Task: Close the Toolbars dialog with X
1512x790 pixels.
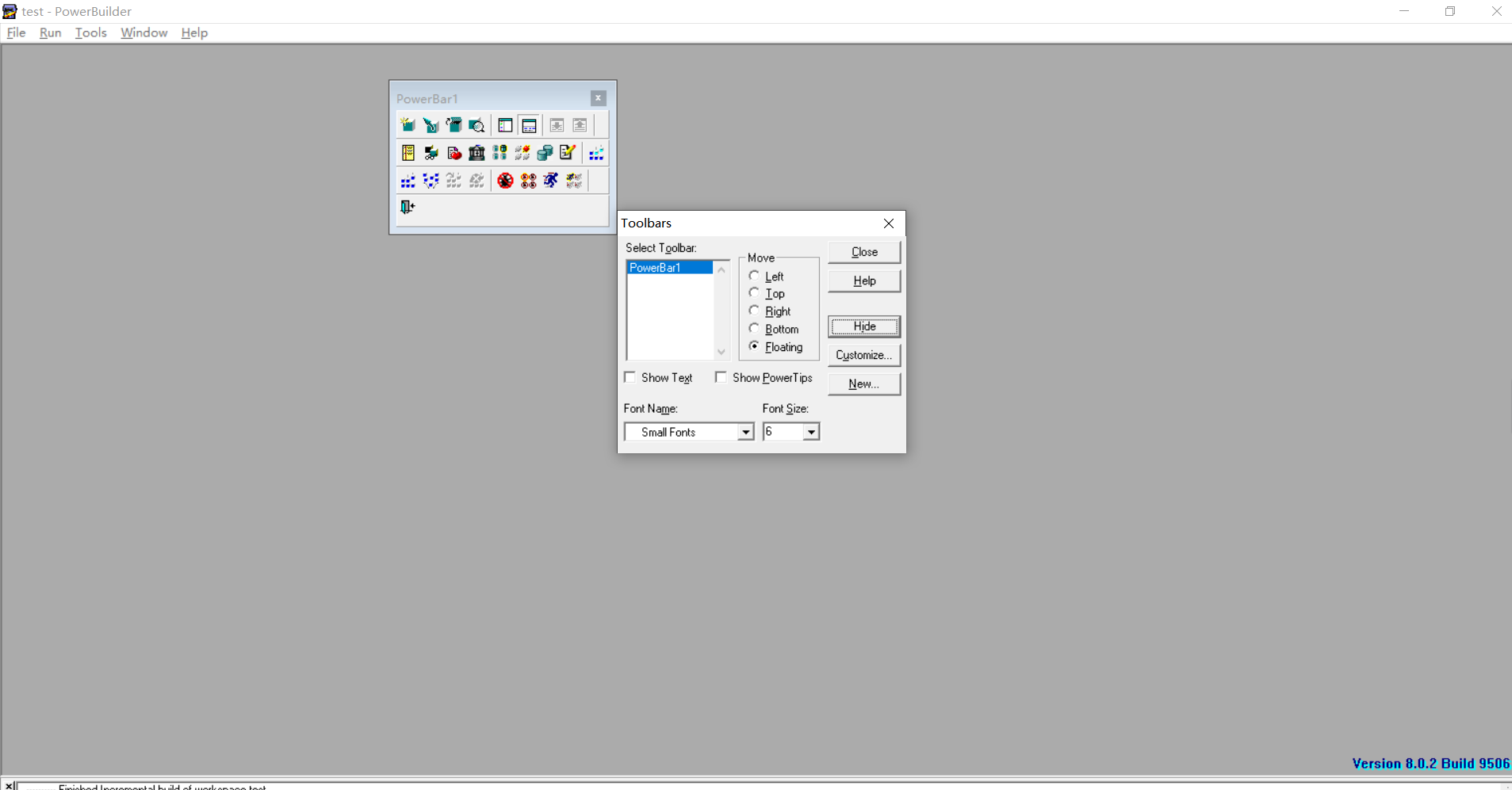Action: click(889, 223)
